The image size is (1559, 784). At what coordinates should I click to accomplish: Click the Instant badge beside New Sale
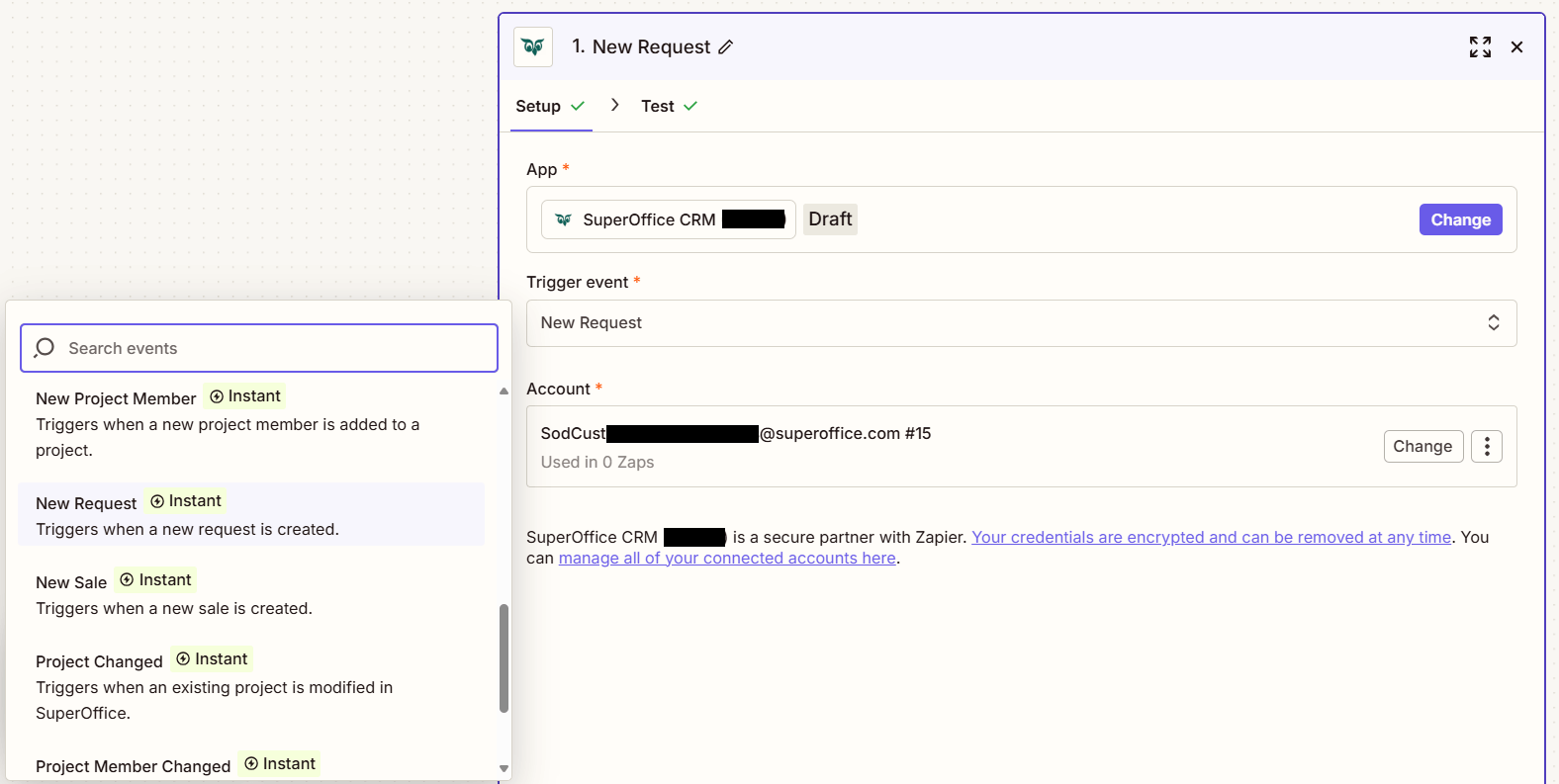pos(155,579)
